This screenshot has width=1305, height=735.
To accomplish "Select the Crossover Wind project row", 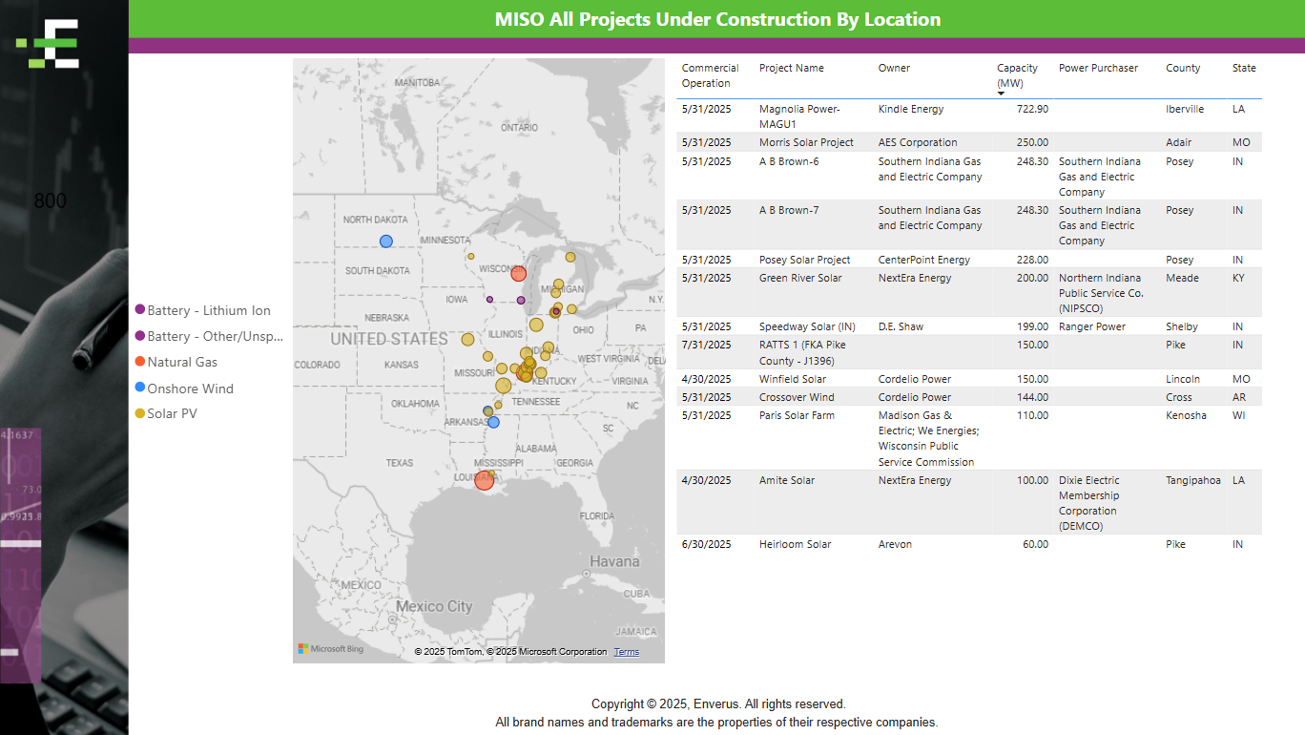I will 796,397.
